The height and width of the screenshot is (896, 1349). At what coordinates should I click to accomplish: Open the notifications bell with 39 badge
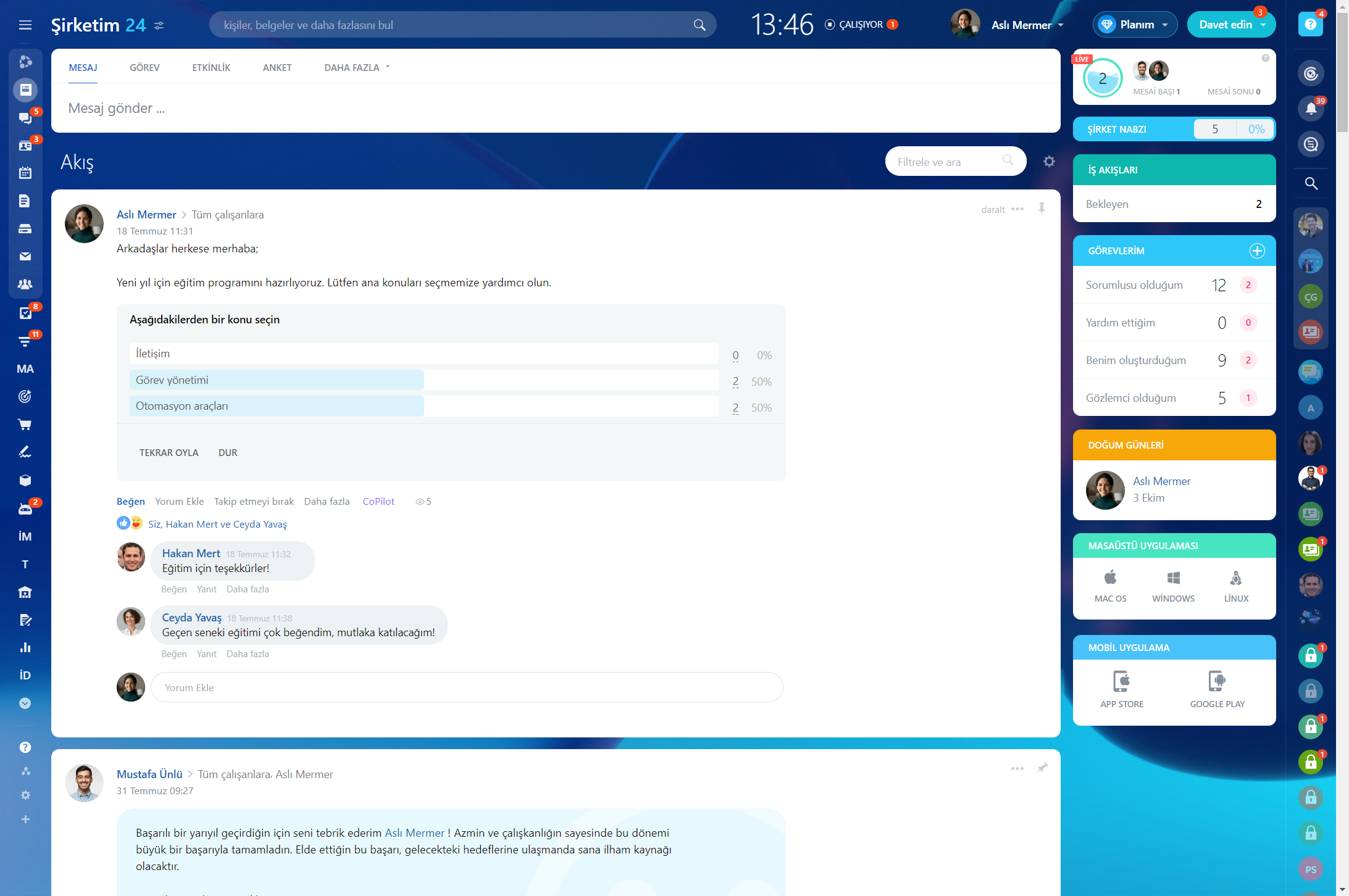coord(1311,109)
